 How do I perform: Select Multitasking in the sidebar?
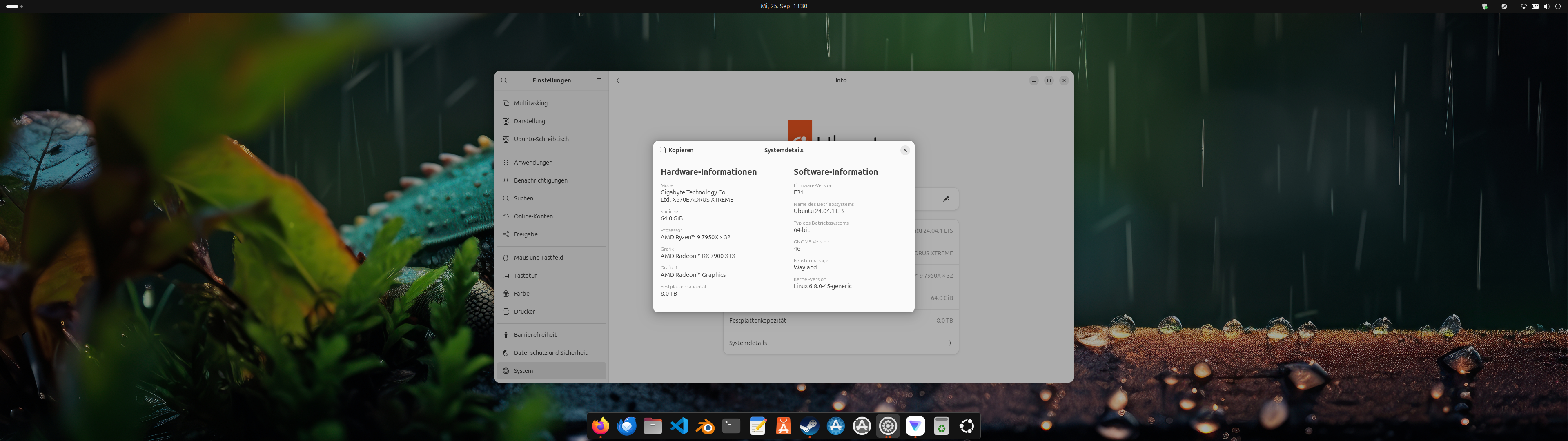(x=530, y=104)
